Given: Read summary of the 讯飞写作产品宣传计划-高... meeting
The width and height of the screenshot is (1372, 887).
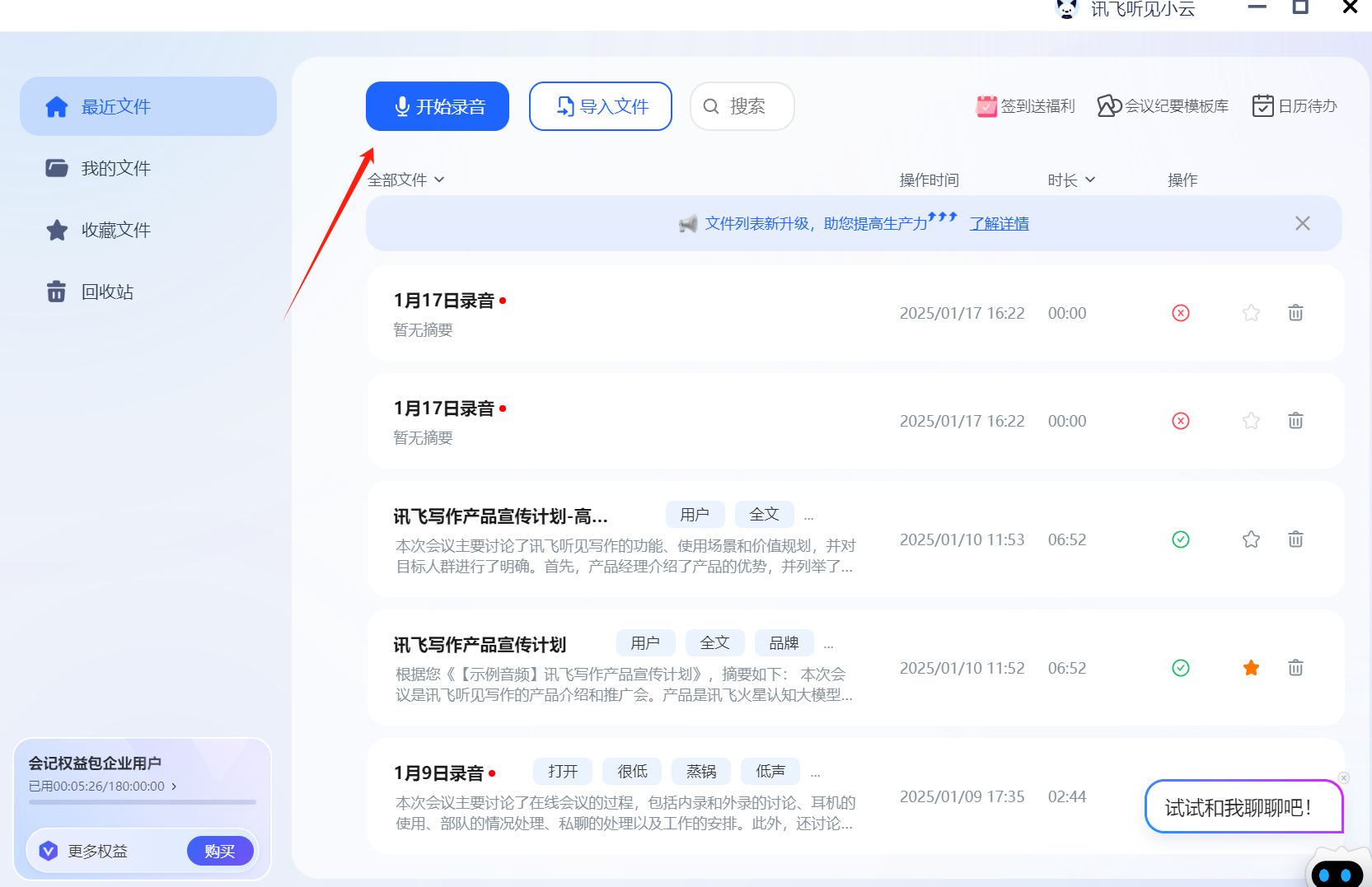Looking at the screenshot, I should click(625, 556).
